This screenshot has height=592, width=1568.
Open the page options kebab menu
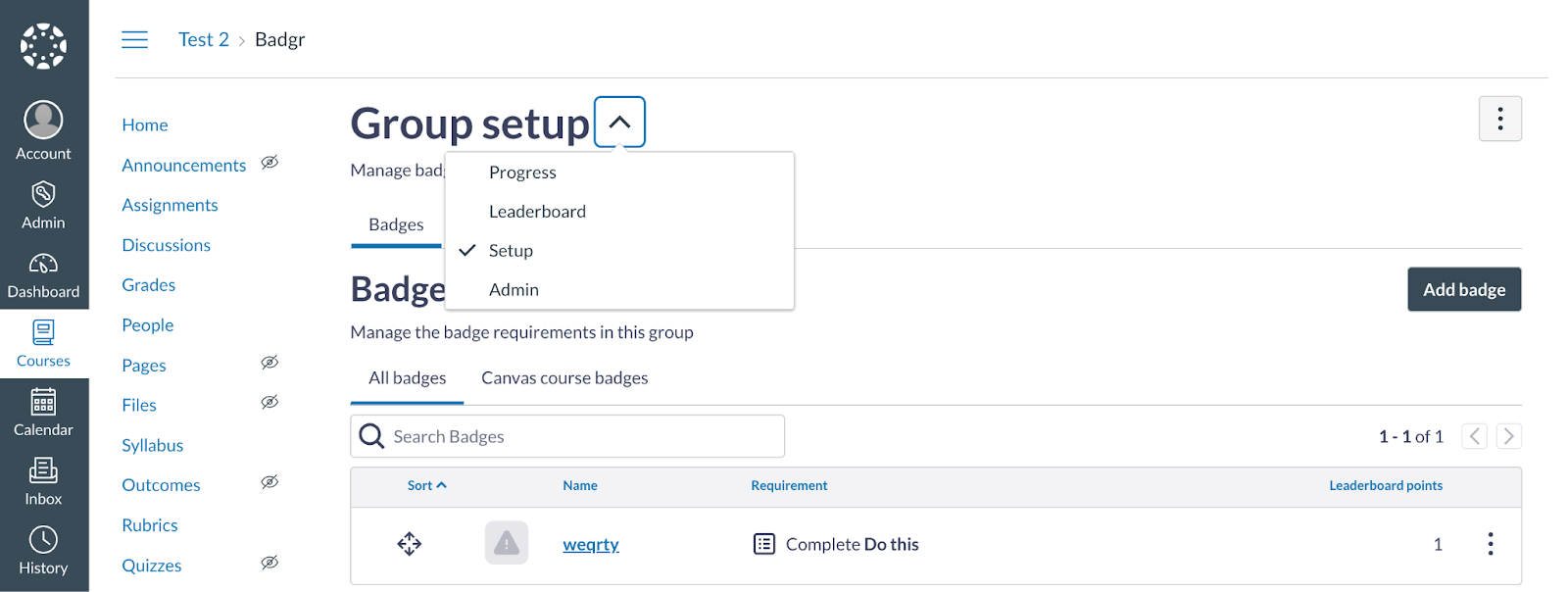click(1499, 119)
